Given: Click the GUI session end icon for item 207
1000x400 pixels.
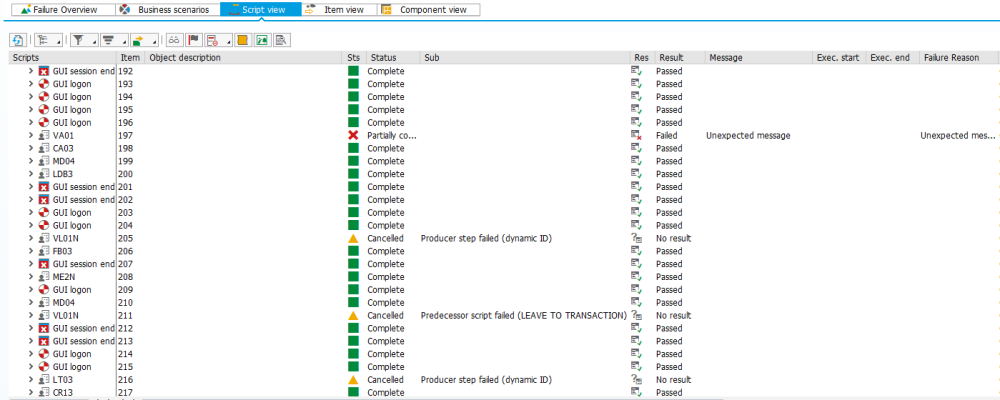Looking at the screenshot, I should 44,263.
